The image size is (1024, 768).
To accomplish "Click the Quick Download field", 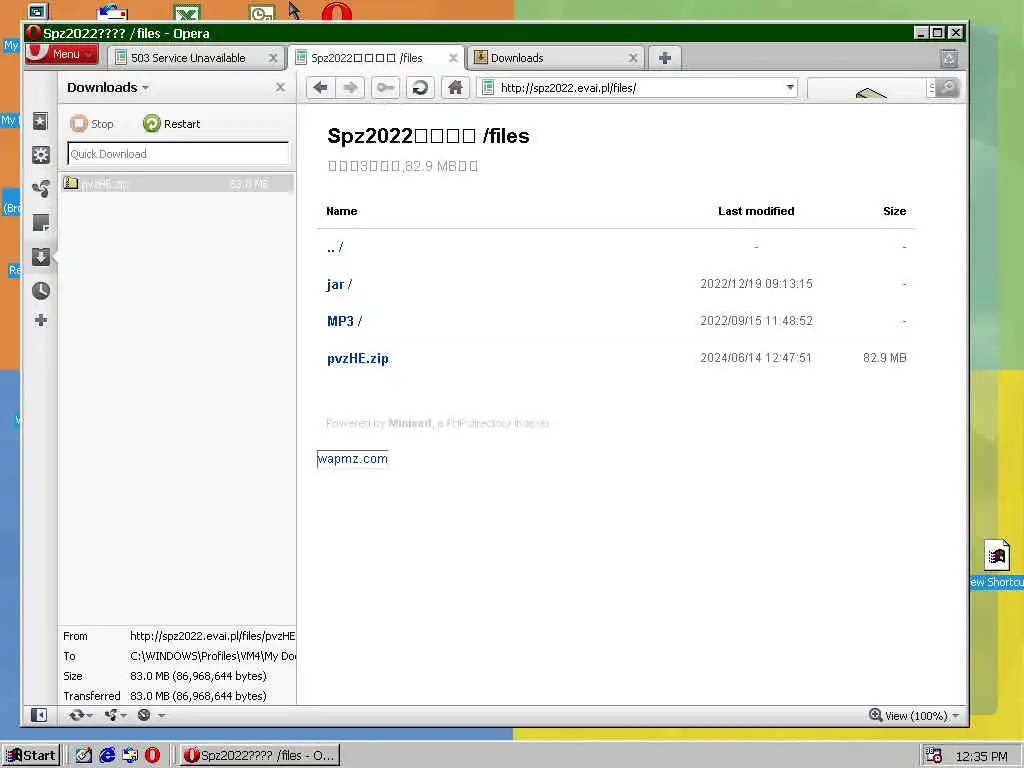I will (178, 154).
